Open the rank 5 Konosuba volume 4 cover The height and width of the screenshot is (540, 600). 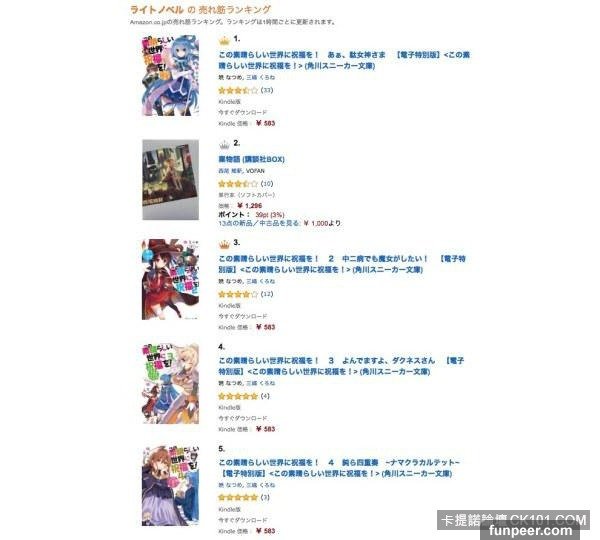(171, 485)
